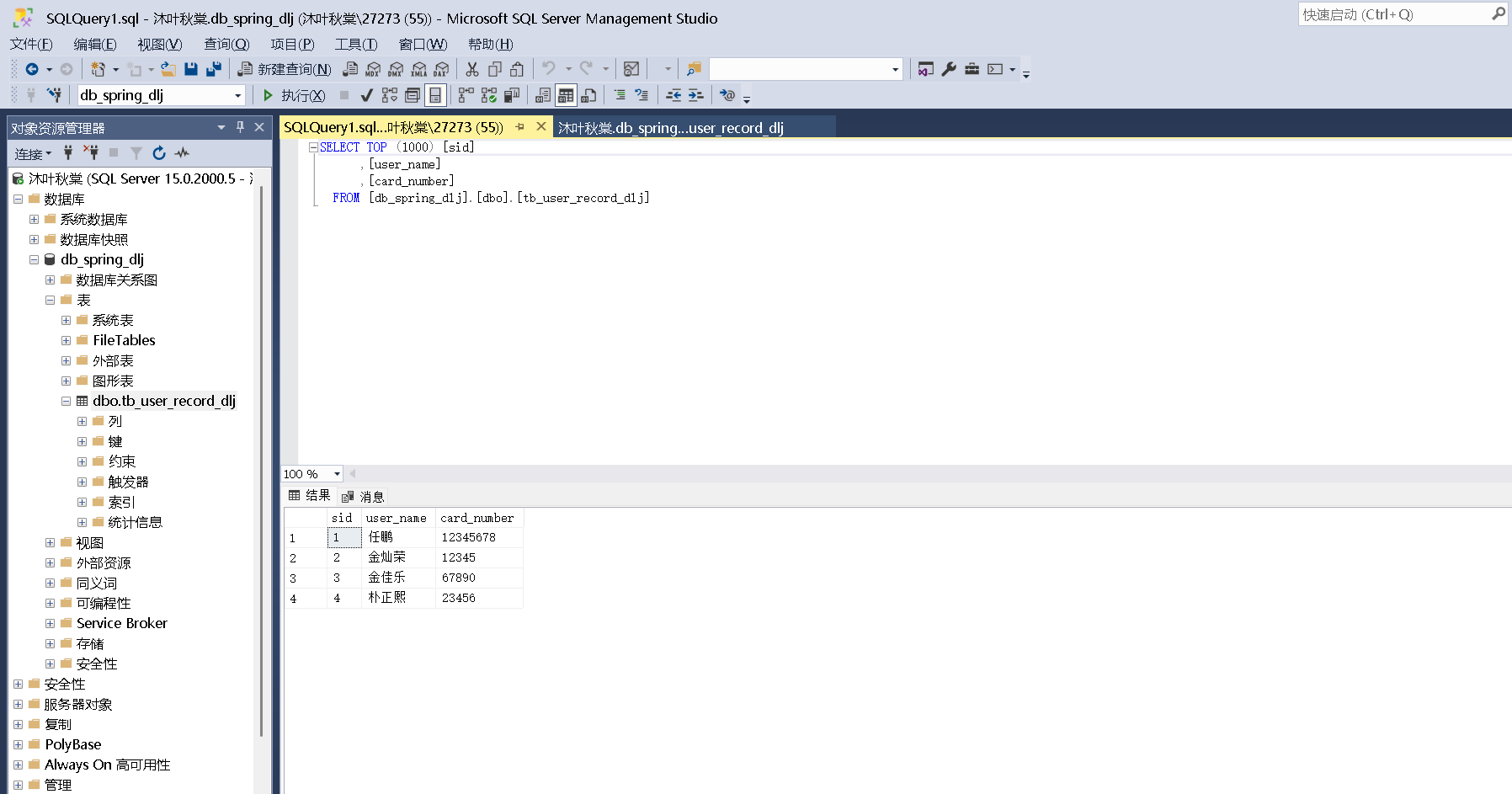
Task: Click Display Estimated Execution Plan icon
Action: (390, 95)
